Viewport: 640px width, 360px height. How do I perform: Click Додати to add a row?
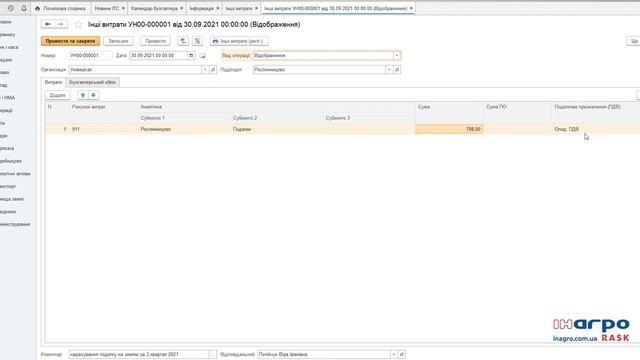(58, 95)
